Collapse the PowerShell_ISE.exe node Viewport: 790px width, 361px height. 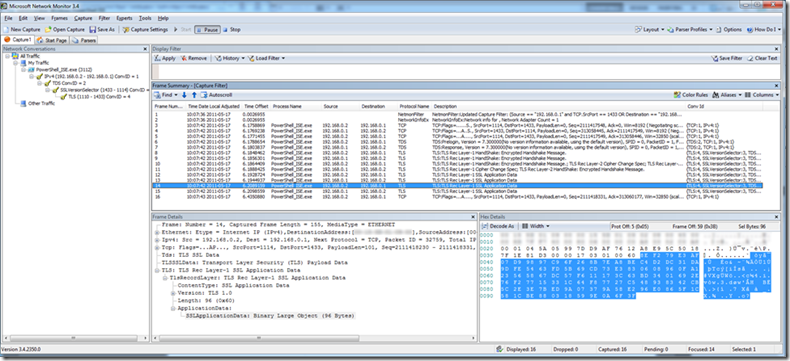coord(23,69)
